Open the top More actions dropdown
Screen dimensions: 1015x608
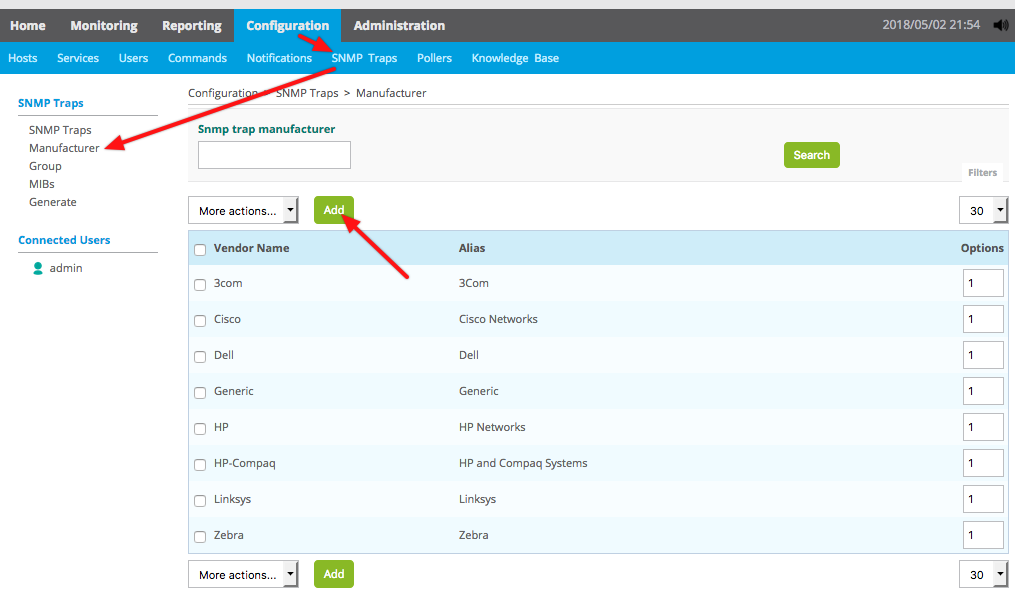pyautogui.click(x=243, y=211)
